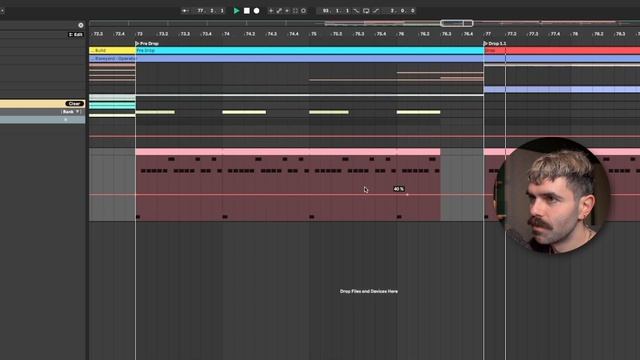The width and height of the screenshot is (640, 360).
Task: Open the Bank dropdown
Action: point(71,112)
